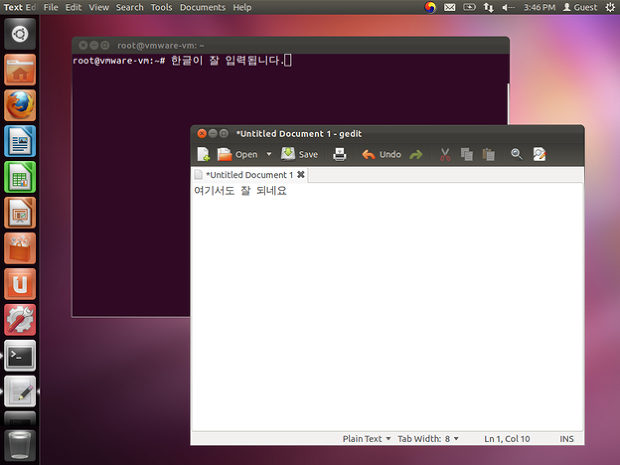The image size is (620, 465).
Task: Open the Edit menu
Action: pyautogui.click(x=73, y=7)
